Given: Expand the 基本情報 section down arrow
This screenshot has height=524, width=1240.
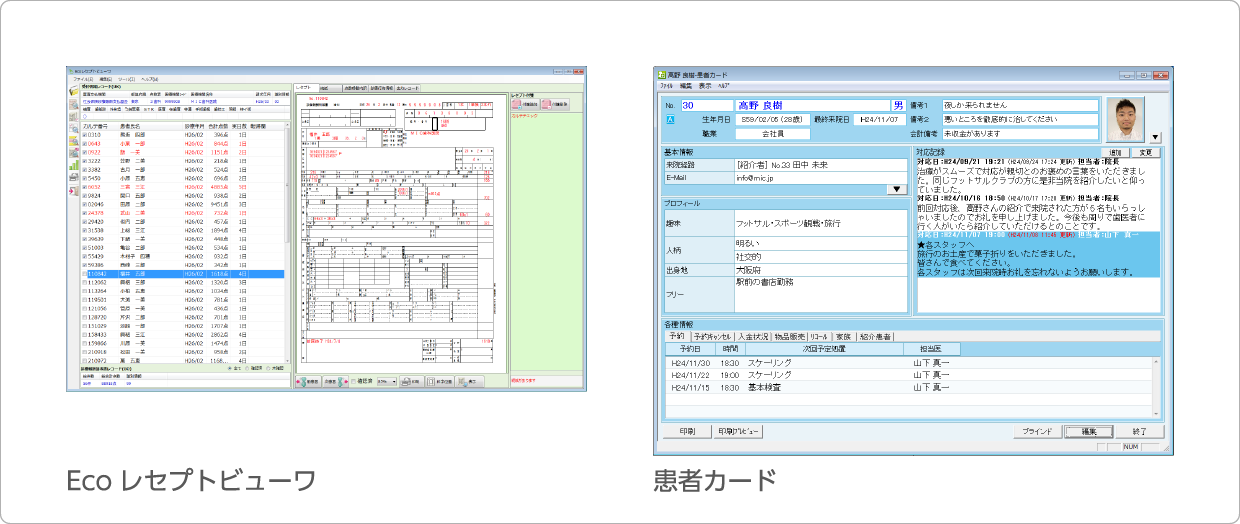Looking at the screenshot, I should point(896,189).
